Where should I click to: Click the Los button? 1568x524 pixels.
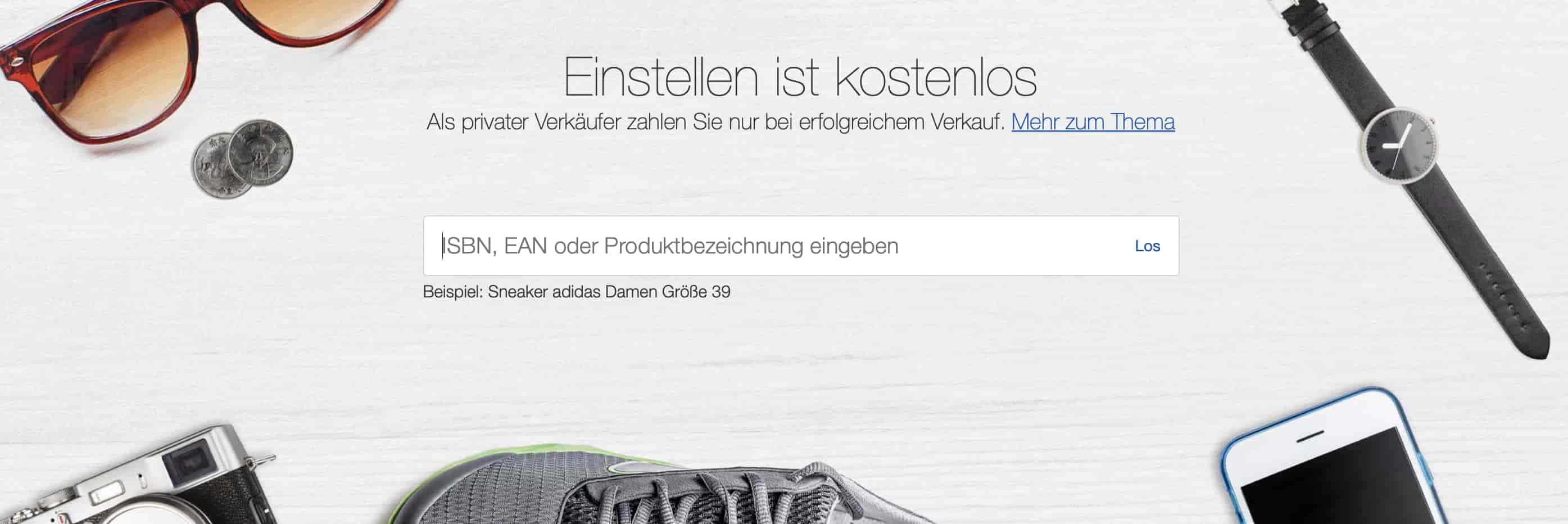pos(1147,246)
